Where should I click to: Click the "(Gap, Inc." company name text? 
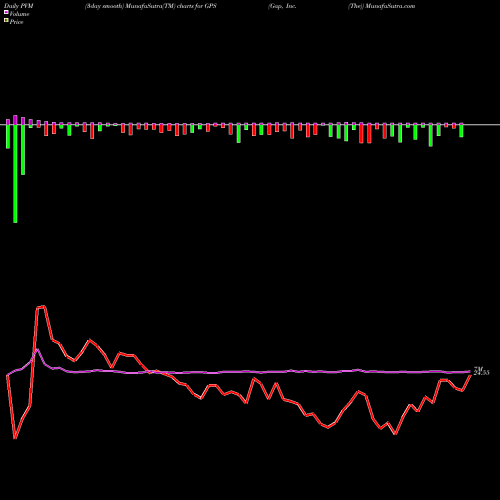tap(282, 6)
